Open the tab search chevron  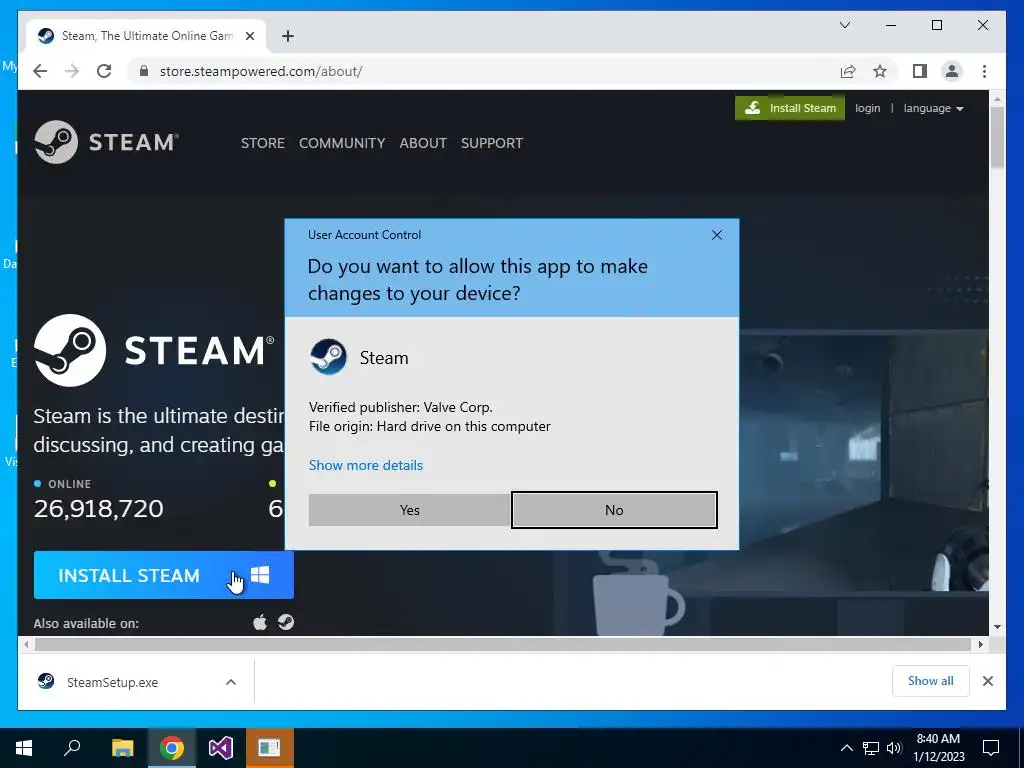tap(845, 25)
